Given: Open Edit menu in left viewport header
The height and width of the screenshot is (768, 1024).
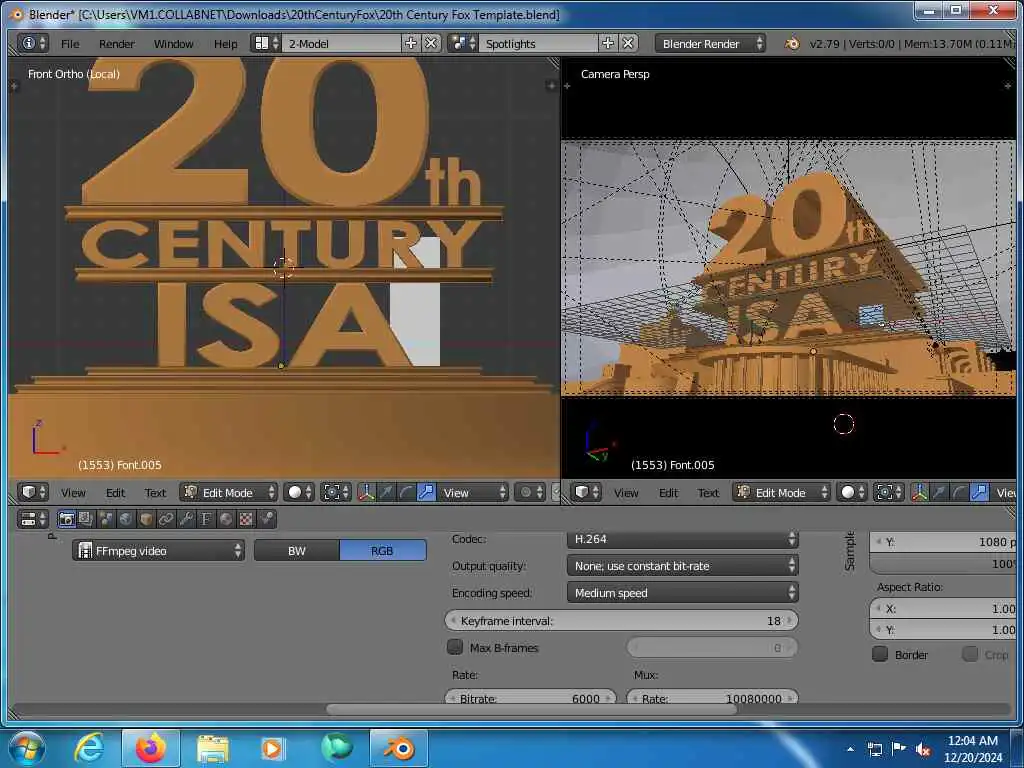Looking at the screenshot, I should [x=116, y=492].
